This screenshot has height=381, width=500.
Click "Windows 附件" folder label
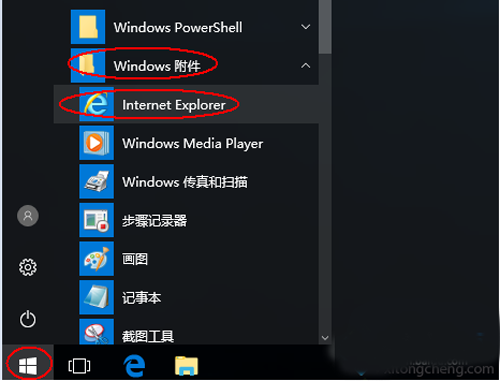click(x=157, y=66)
